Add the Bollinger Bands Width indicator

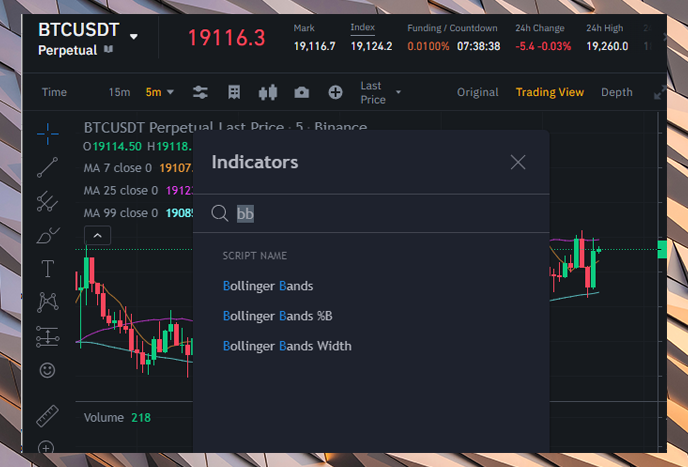click(x=287, y=346)
